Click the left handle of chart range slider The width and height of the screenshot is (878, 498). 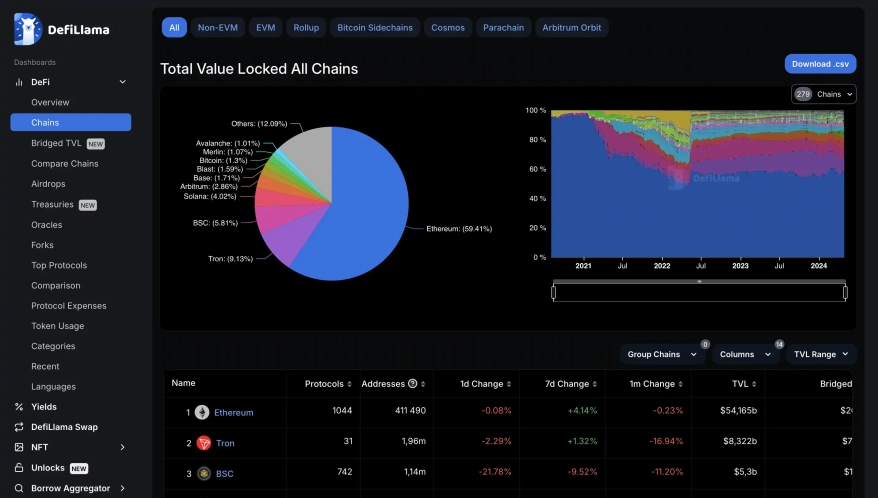click(553, 292)
